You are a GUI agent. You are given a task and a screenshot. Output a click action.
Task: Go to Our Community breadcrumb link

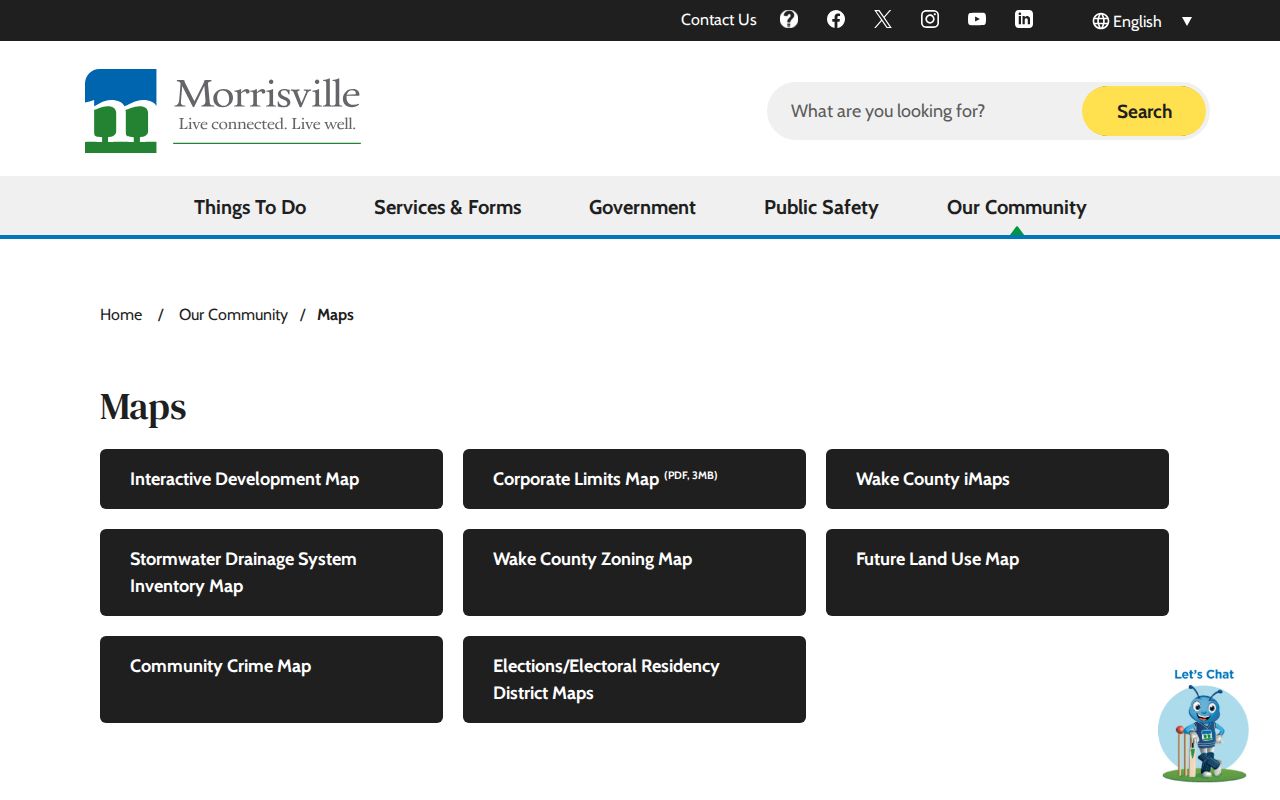(233, 315)
